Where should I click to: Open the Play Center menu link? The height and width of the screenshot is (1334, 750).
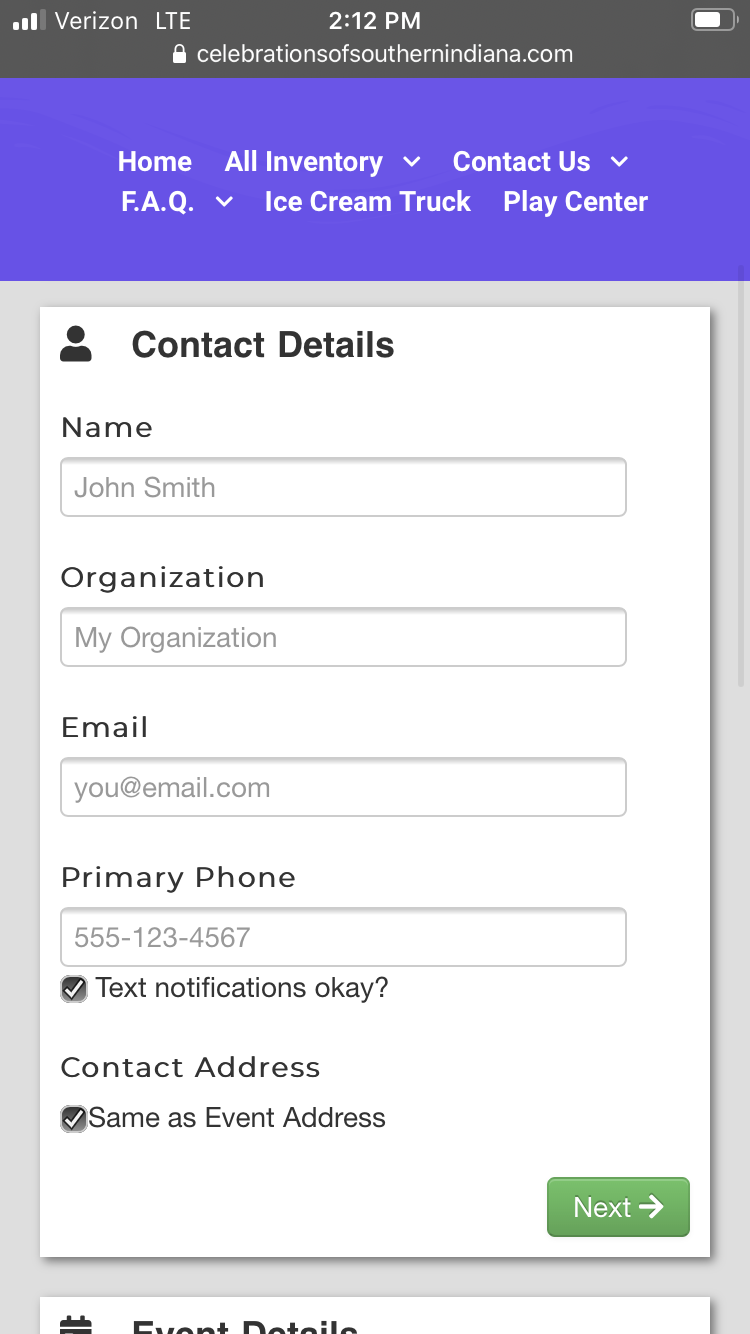tap(575, 202)
